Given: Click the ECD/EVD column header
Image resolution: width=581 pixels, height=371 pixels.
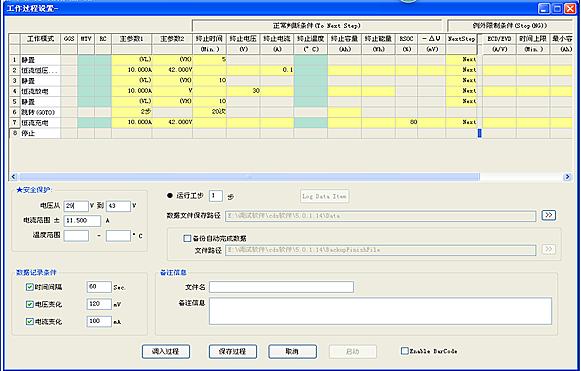Looking at the screenshot, I should pos(499,39).
